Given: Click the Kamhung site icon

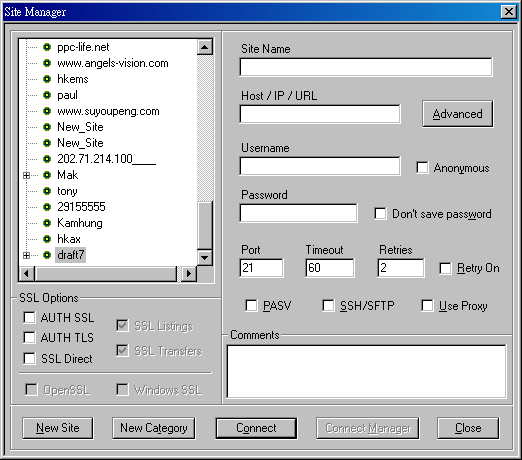Looking at the screenshot, I should pos(47,223).
